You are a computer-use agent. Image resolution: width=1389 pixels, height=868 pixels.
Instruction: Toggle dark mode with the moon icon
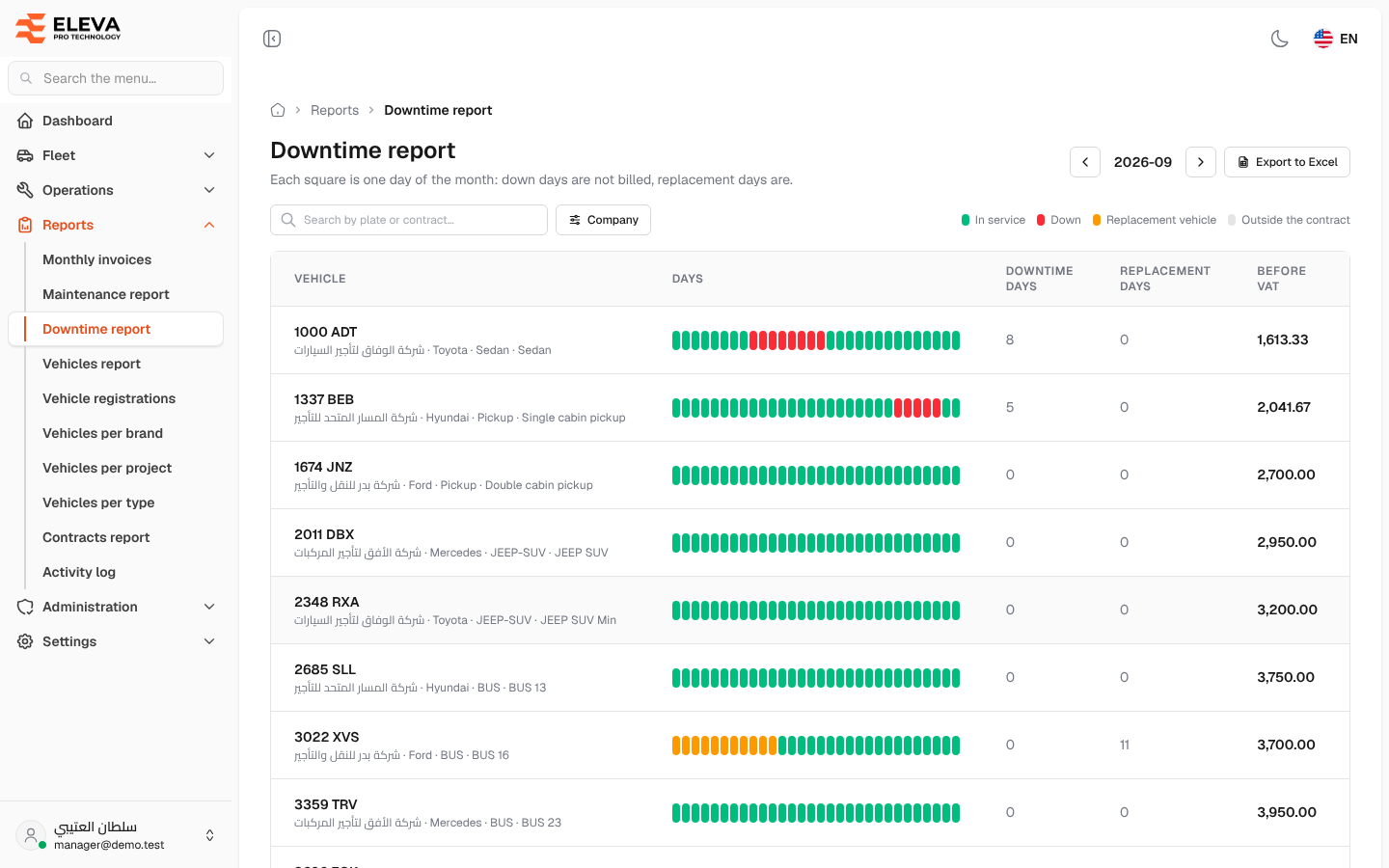(1280, 39)
